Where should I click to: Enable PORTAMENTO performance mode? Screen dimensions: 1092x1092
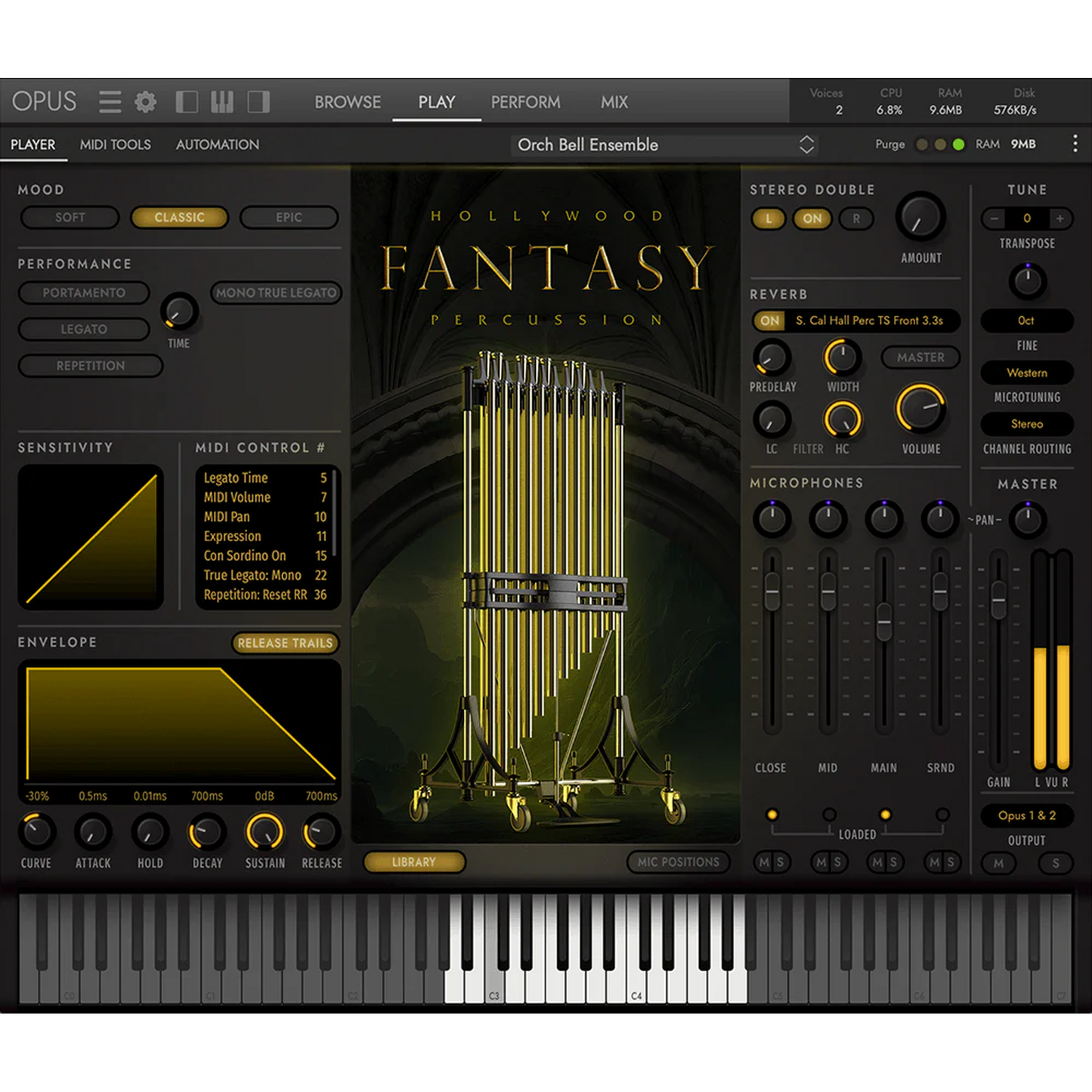[x=83, y=292]
